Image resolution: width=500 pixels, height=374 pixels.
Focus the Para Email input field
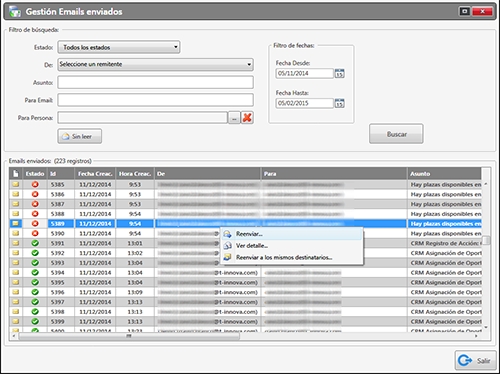click(155, 100)
